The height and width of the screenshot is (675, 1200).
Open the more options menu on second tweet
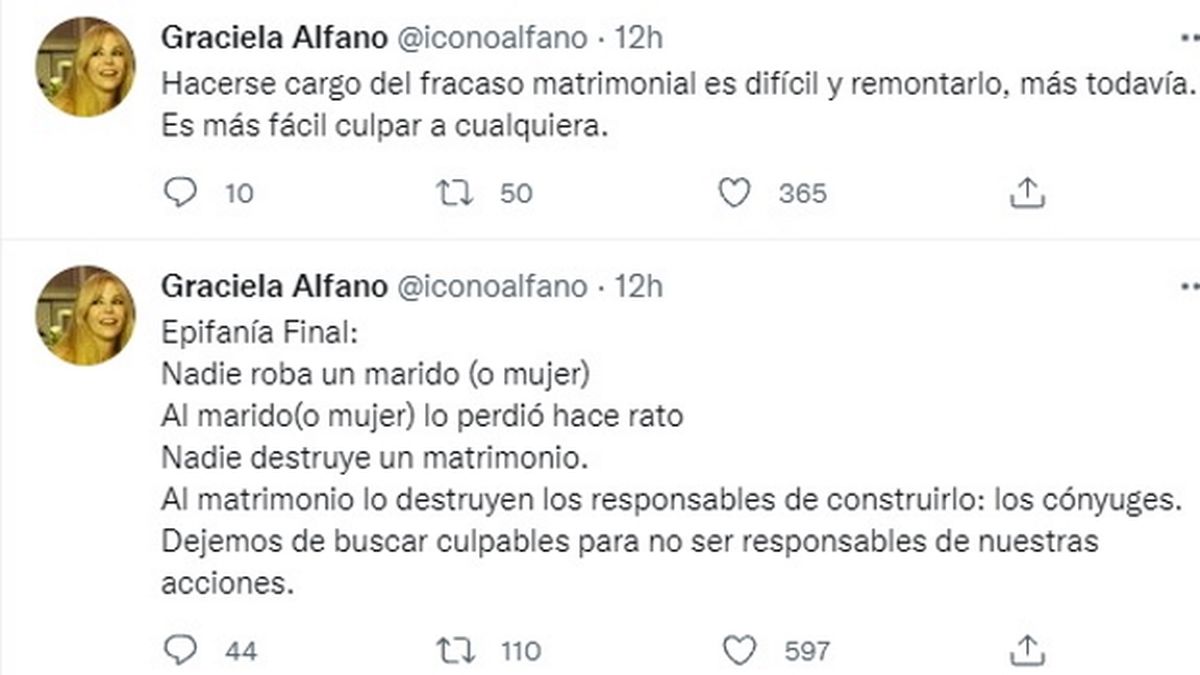[x=1189, y=288]
